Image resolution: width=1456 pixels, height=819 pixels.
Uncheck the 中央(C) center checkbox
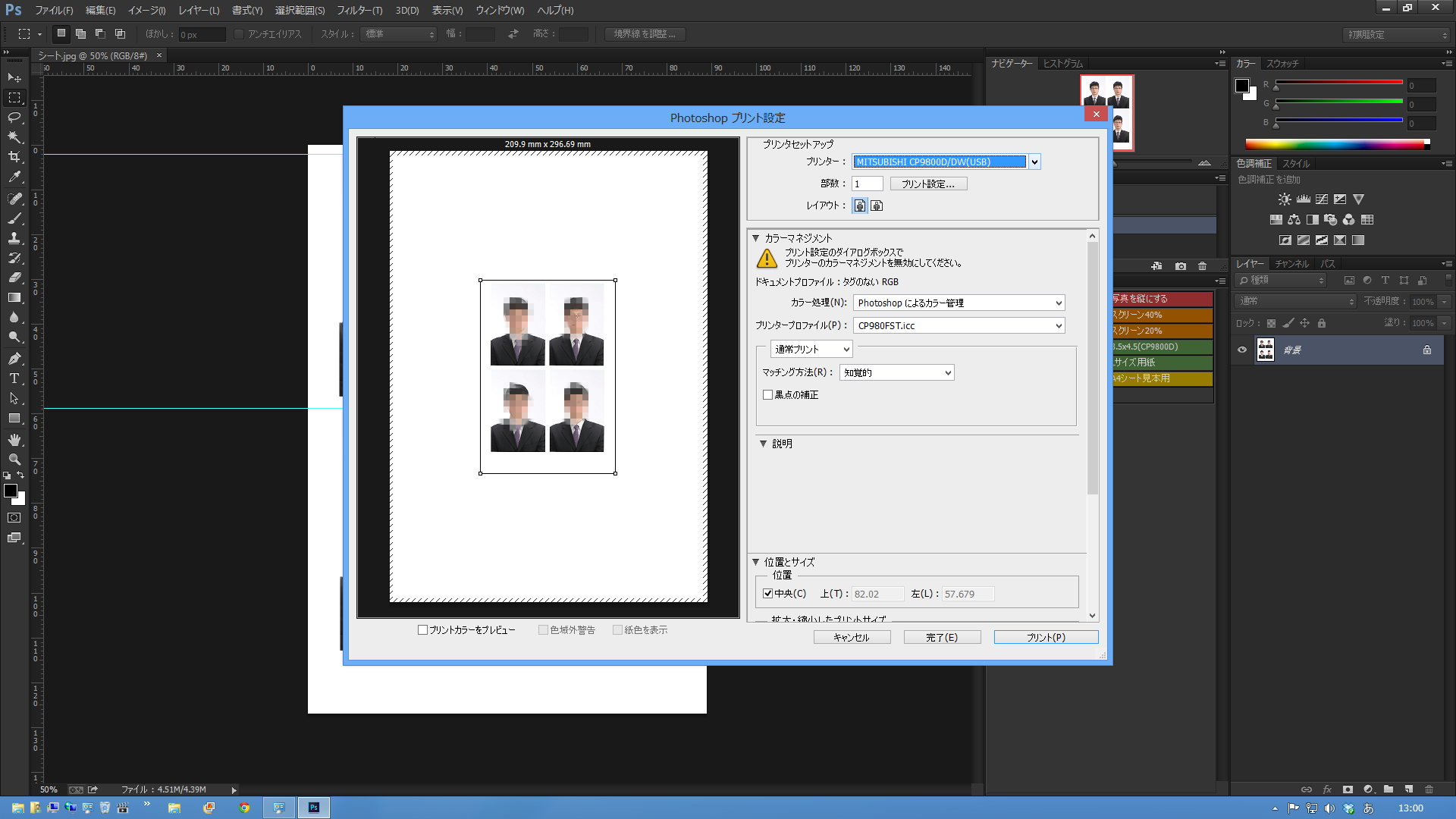pos(767,594)
